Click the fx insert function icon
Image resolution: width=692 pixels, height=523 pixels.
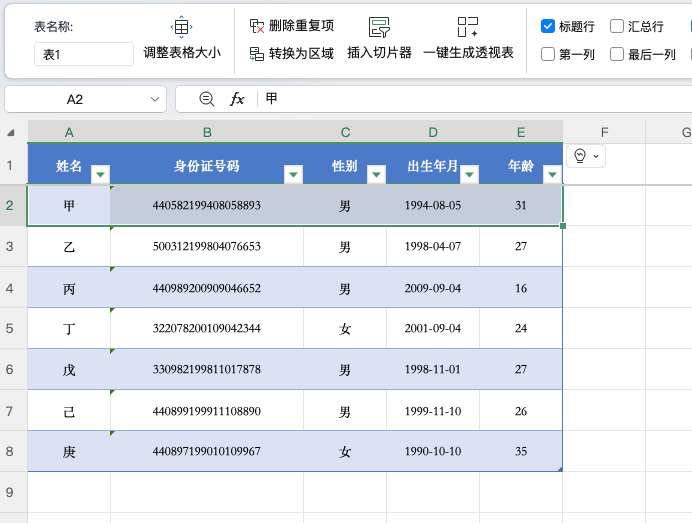point(237,99)
